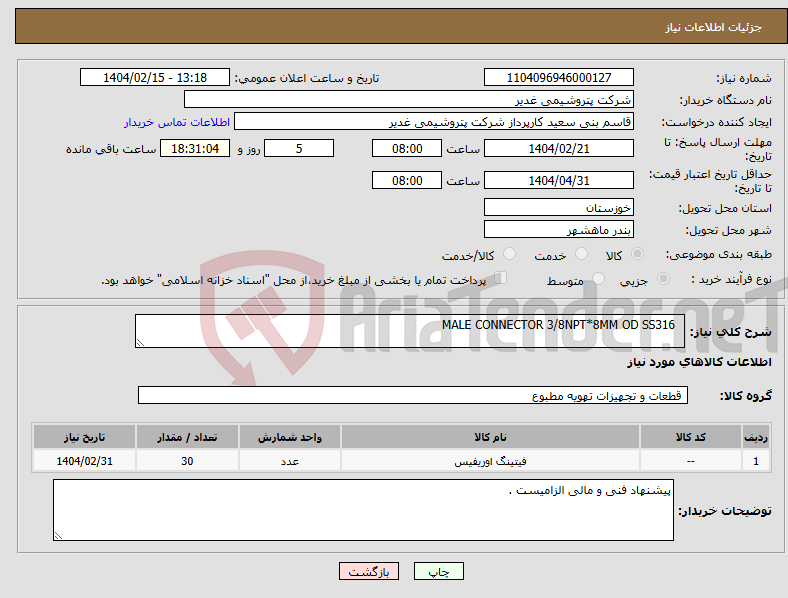Select the متوسط purchase type radio
This screenshot has width=788, height=598.
(598, 278)
